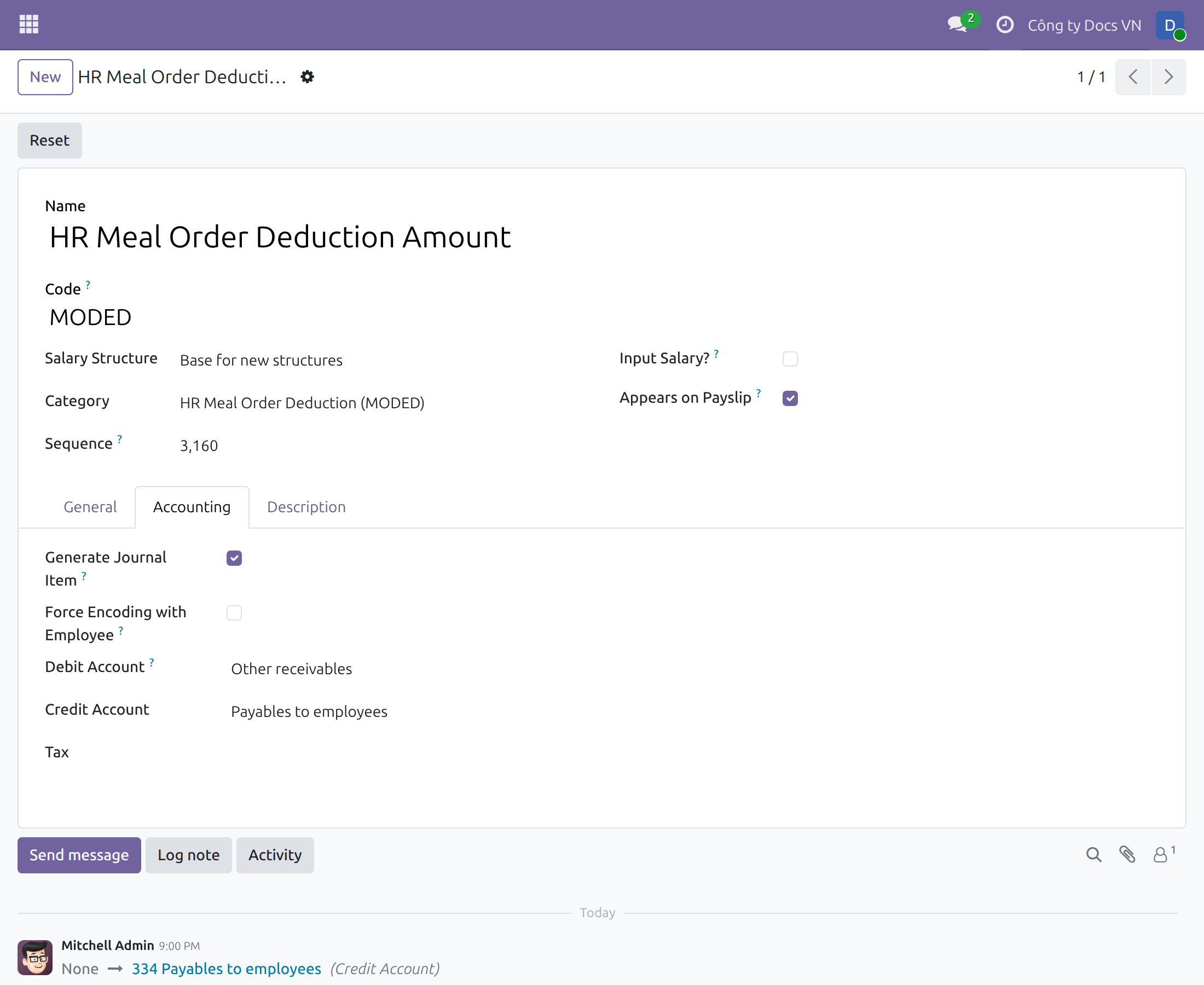Edit the Name field text
1204x985 pixels.
280,237
